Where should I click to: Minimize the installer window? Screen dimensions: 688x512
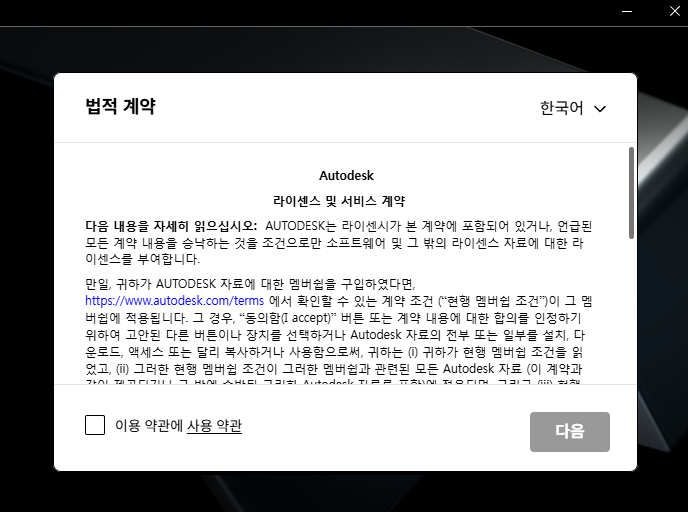627,11
